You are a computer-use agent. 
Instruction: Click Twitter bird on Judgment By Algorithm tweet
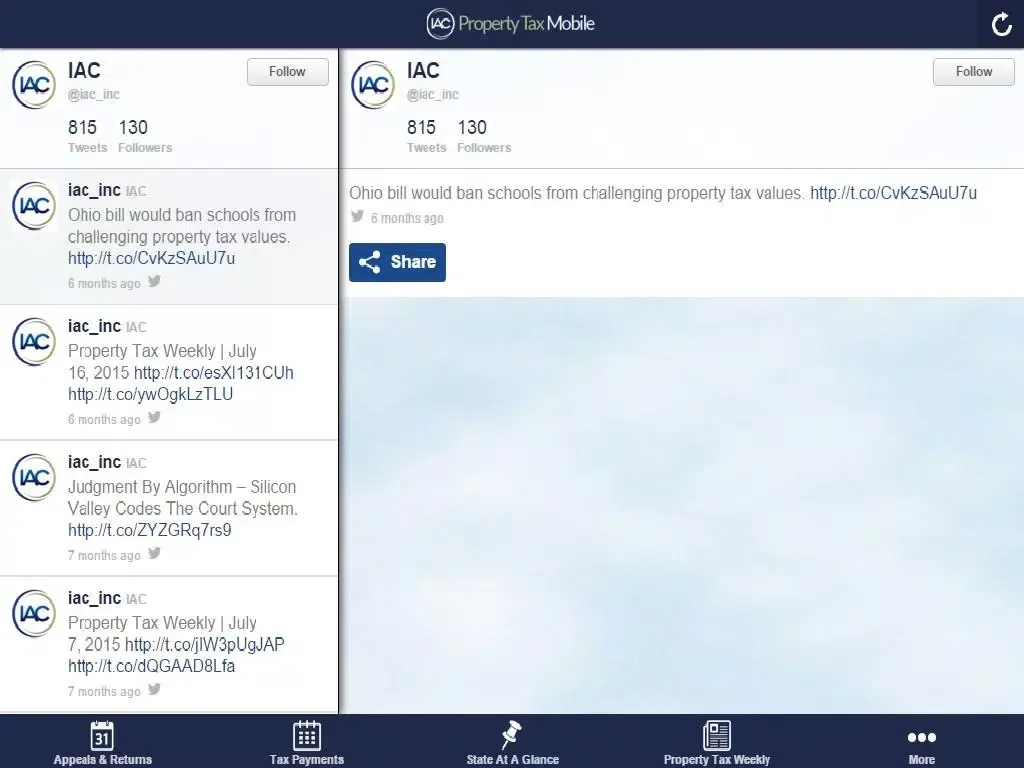(x=154, y=553)
